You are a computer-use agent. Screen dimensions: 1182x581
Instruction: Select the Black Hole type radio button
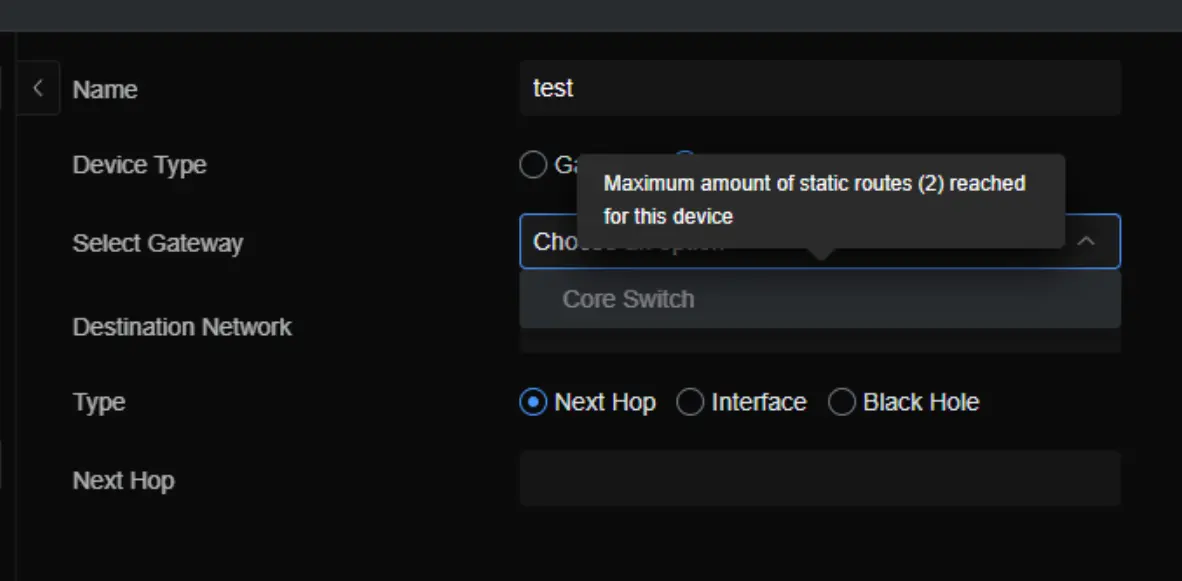(842, 402)
